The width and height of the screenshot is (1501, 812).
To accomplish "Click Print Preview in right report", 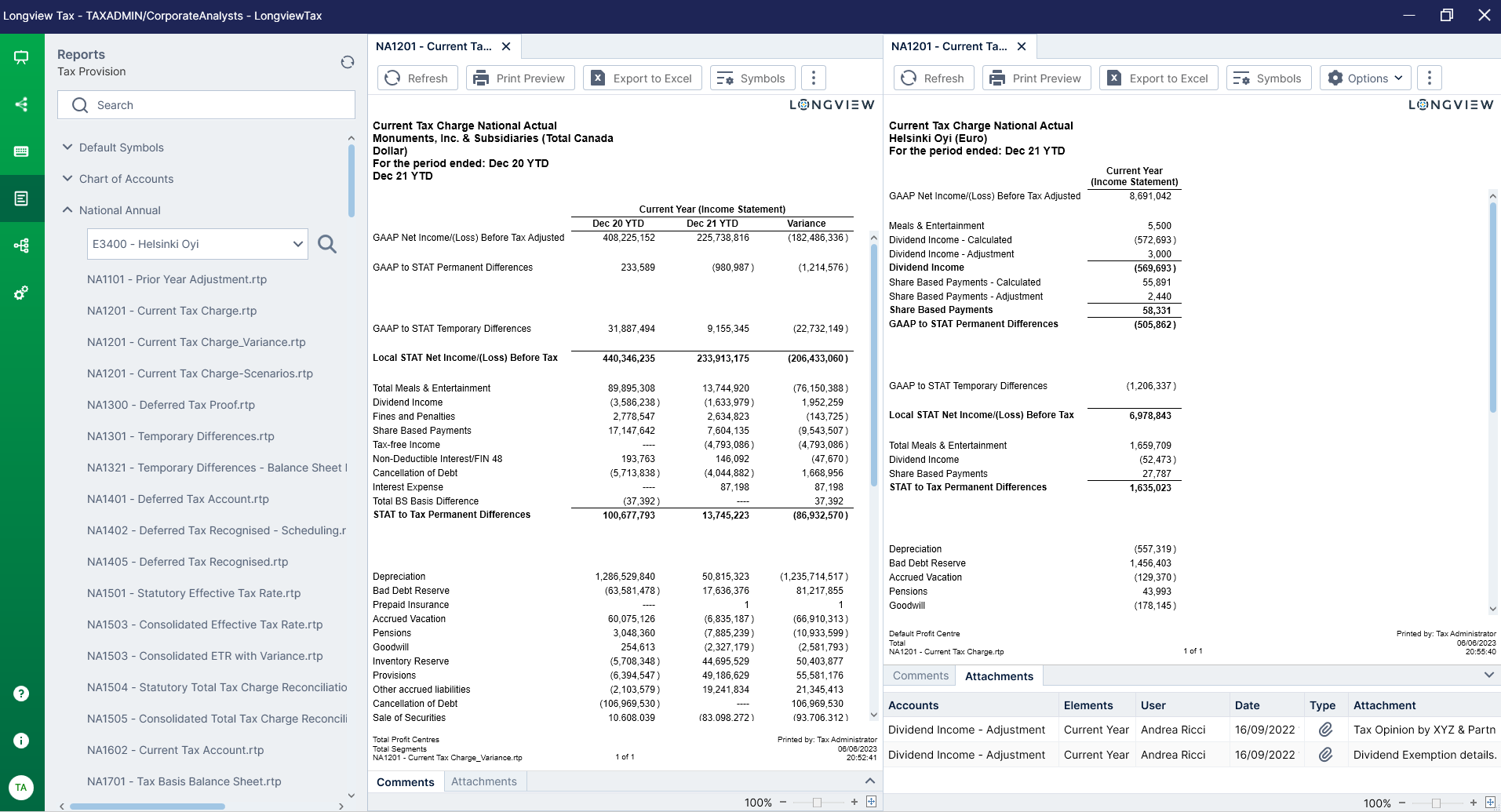I will (1036, 78).
